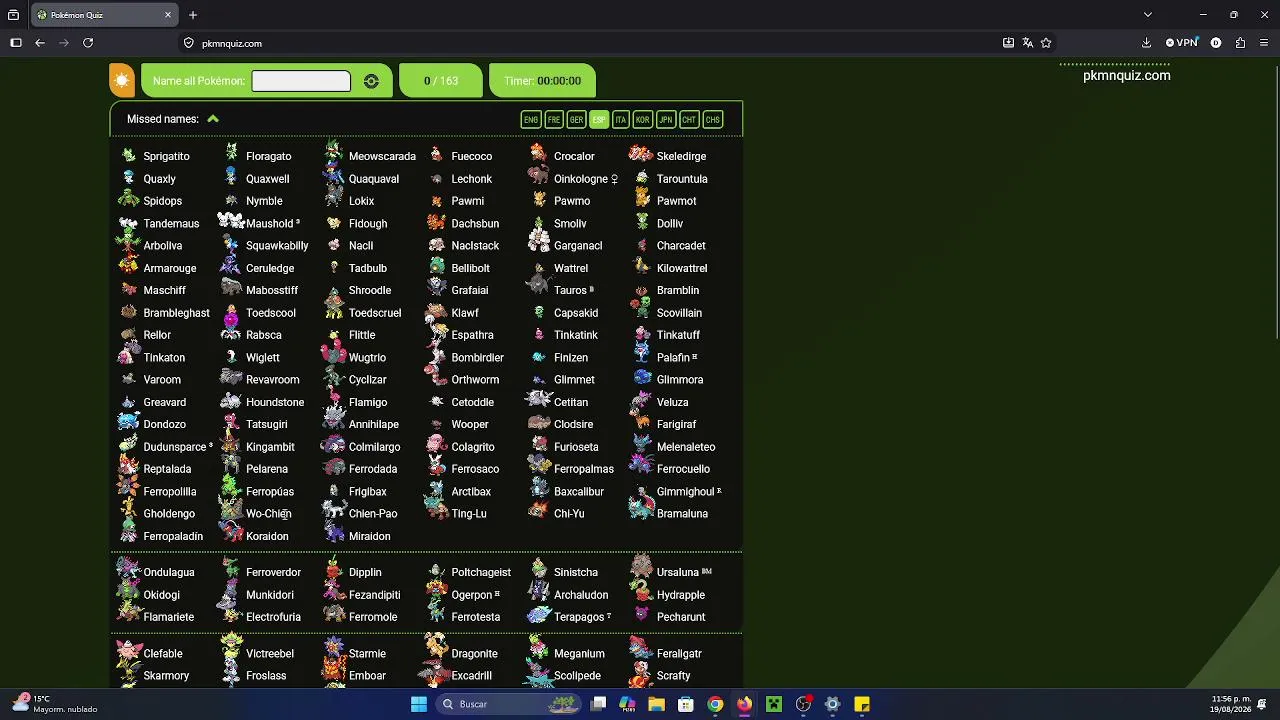The height and width of the screenshot is (720, 1280).
Task: Click the Quaquaval name
Action: tap(374, 179)
